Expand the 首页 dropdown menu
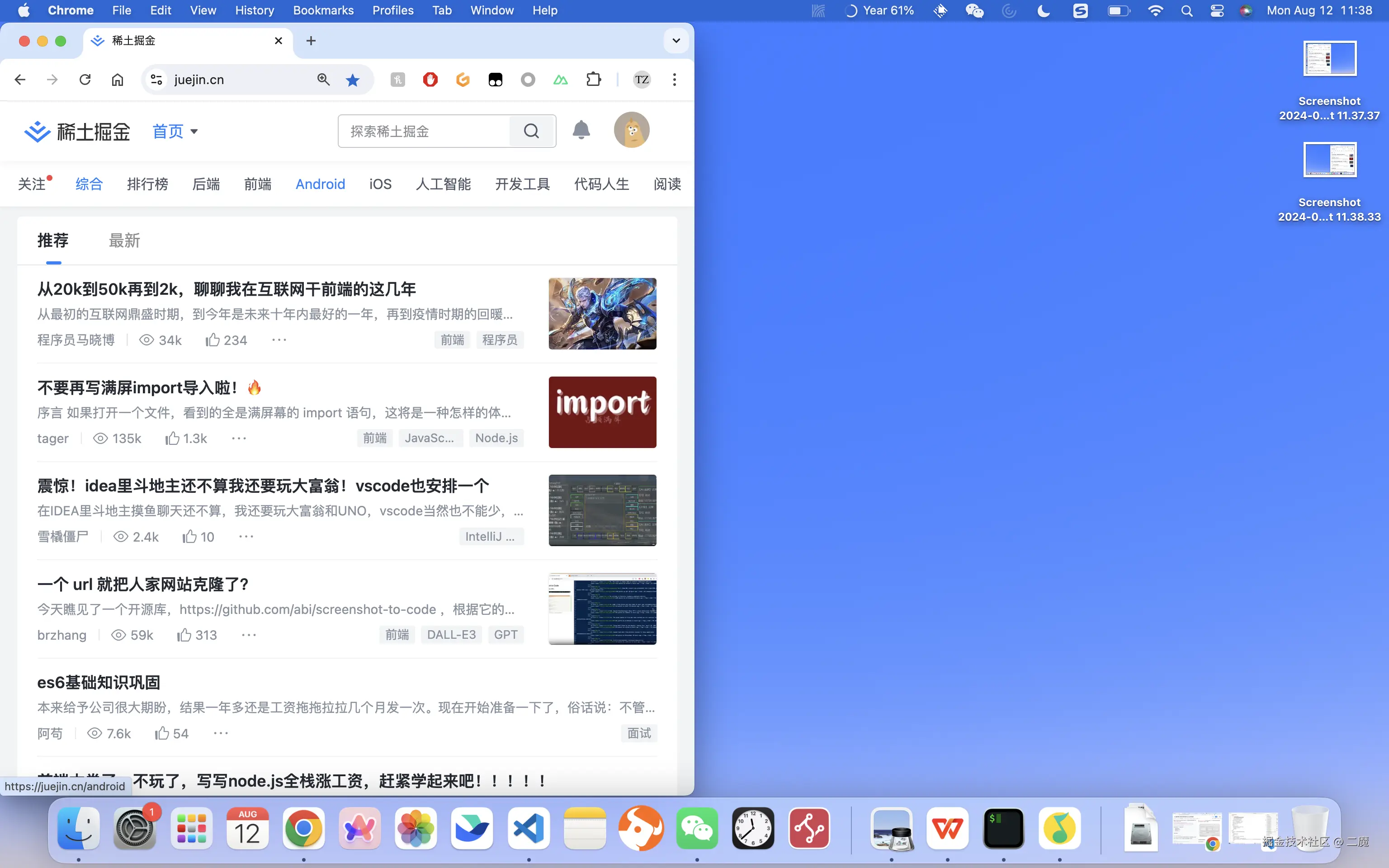The image size is (1389, 868). tap(175, 132)
